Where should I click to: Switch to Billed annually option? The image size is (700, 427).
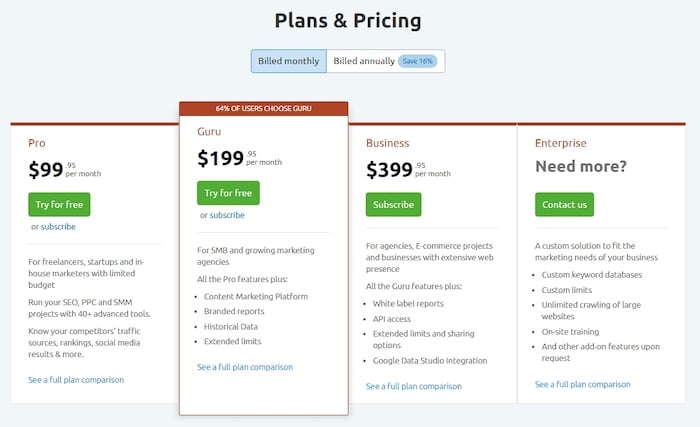364,61
